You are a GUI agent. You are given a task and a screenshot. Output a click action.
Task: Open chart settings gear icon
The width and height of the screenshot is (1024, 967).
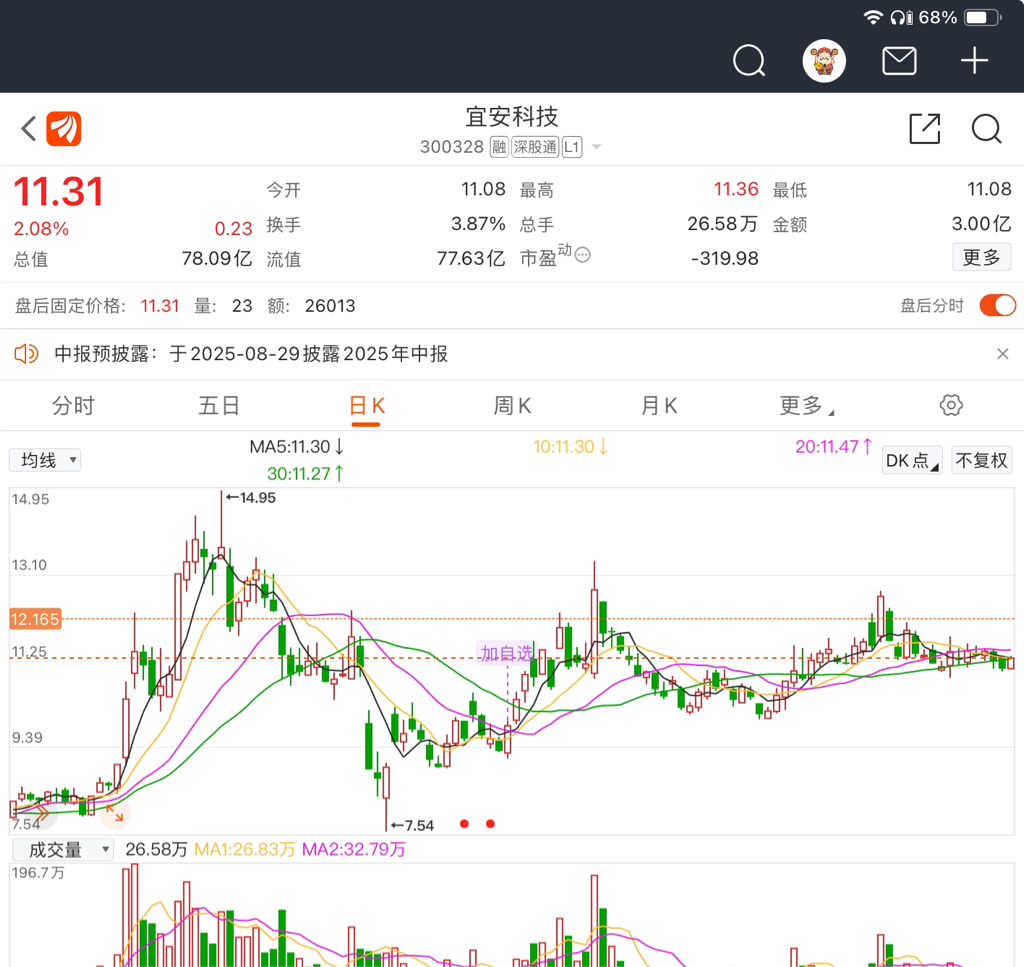[951, 405]
